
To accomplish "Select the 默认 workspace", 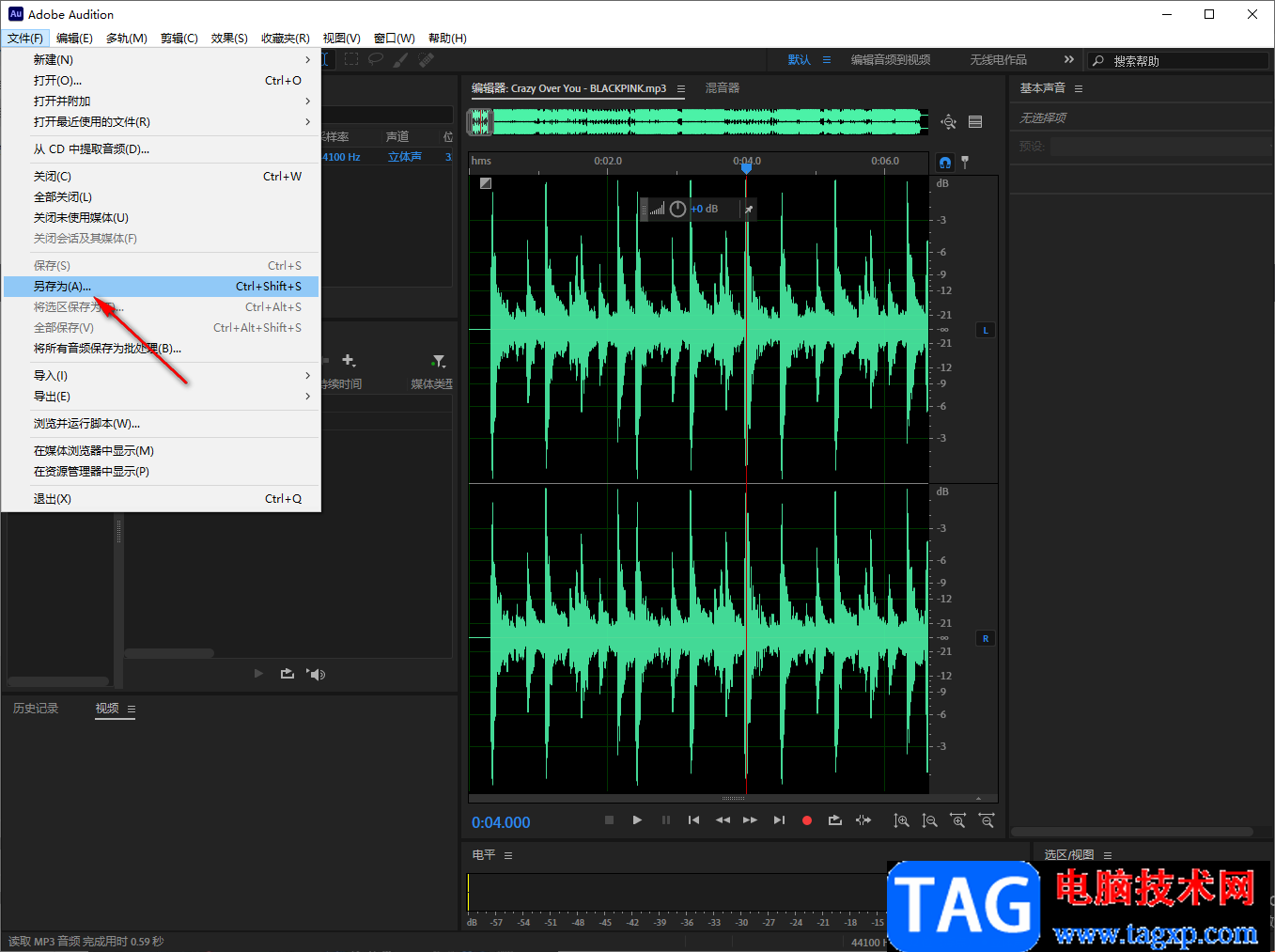I will coord(799,60).
